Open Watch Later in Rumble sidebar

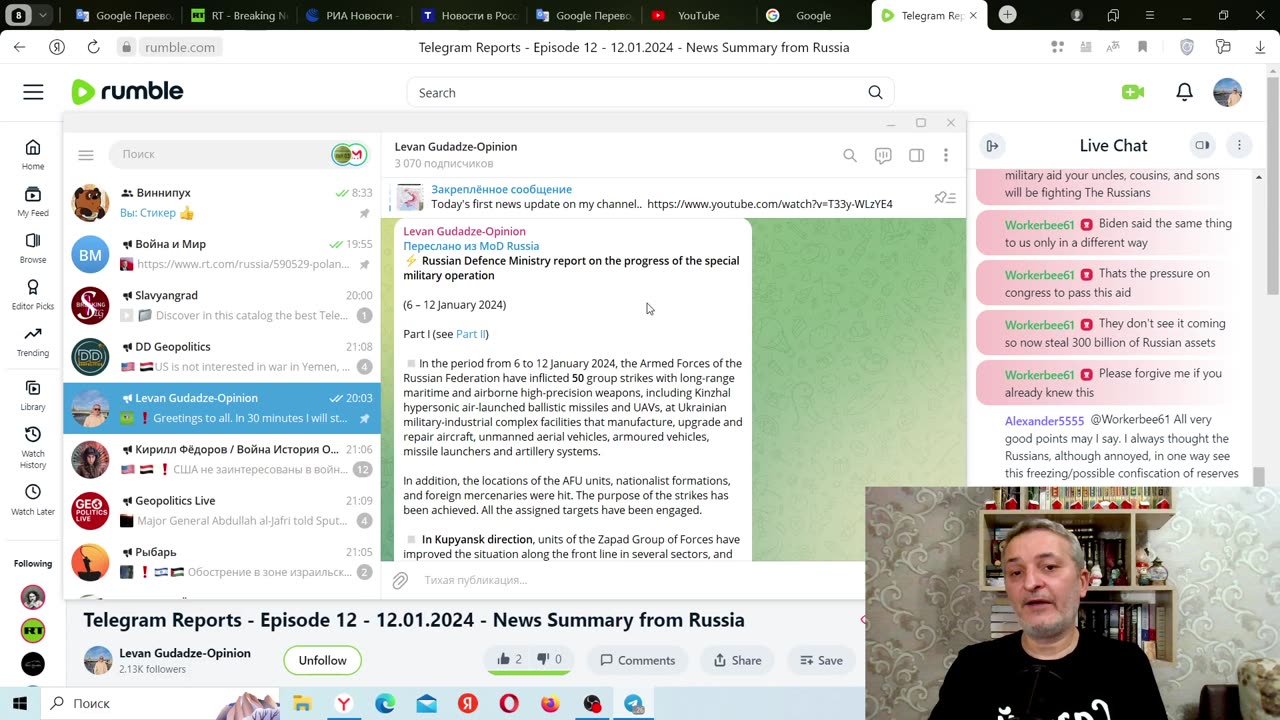[33, 500]
